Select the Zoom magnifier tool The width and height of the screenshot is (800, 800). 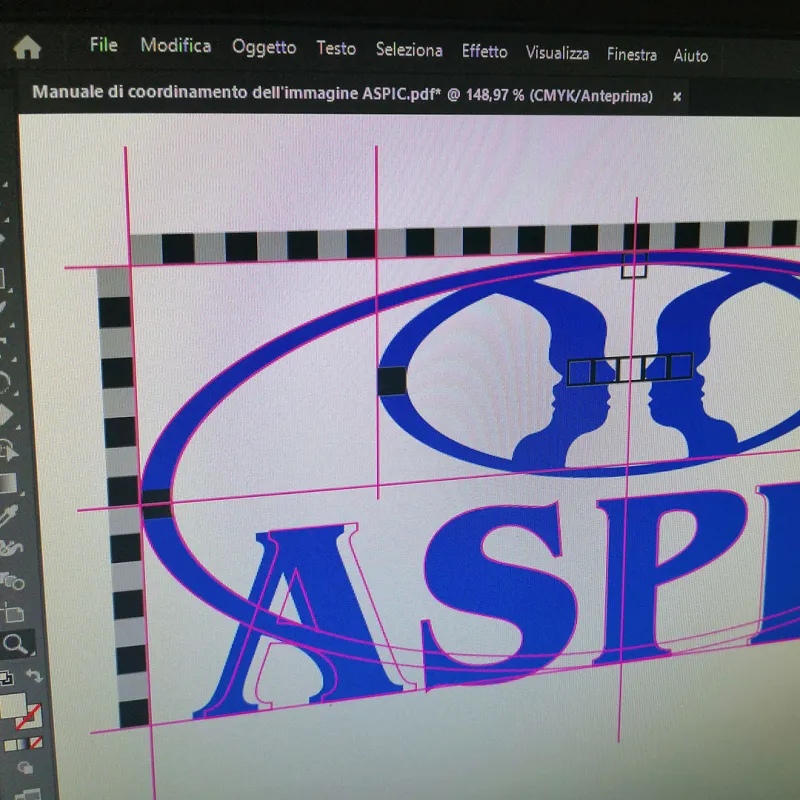(x=16, y=644)
